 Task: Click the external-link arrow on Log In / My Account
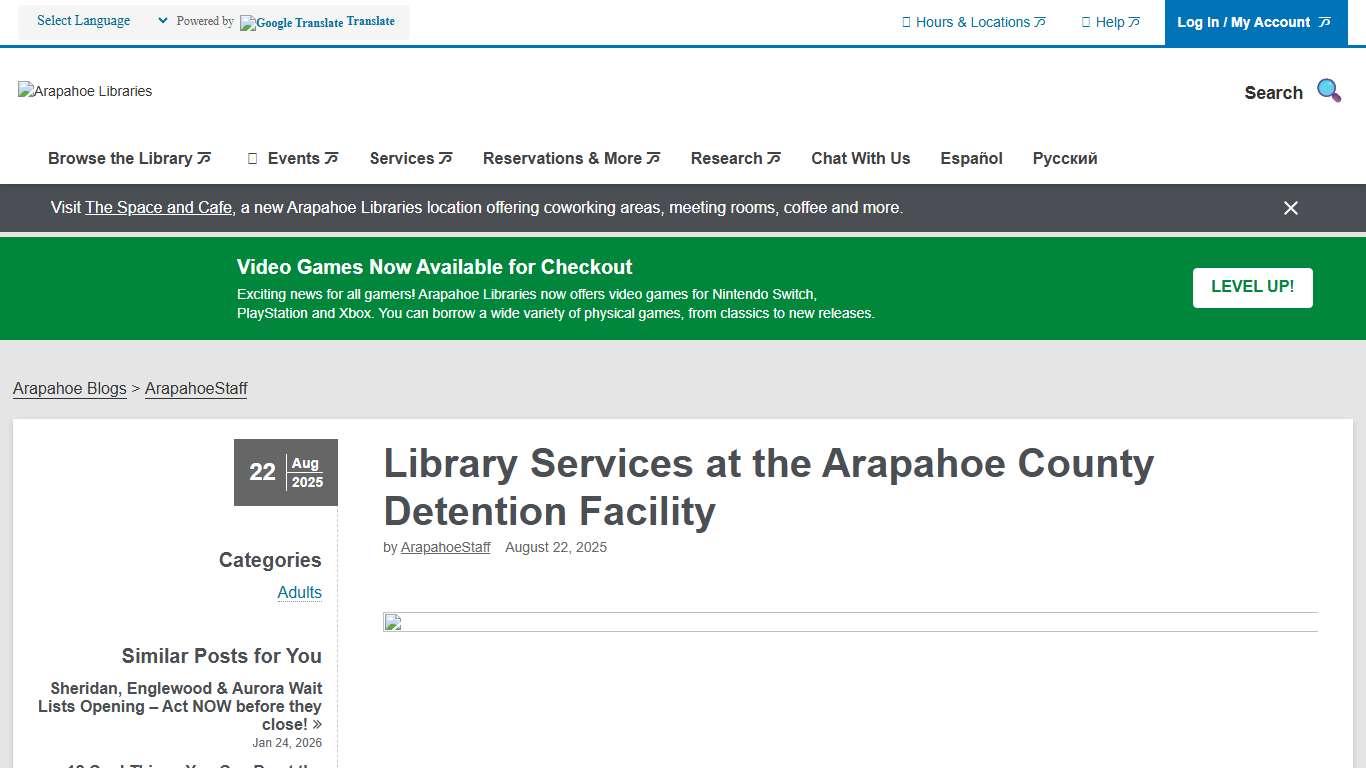tap(1325, 21)
